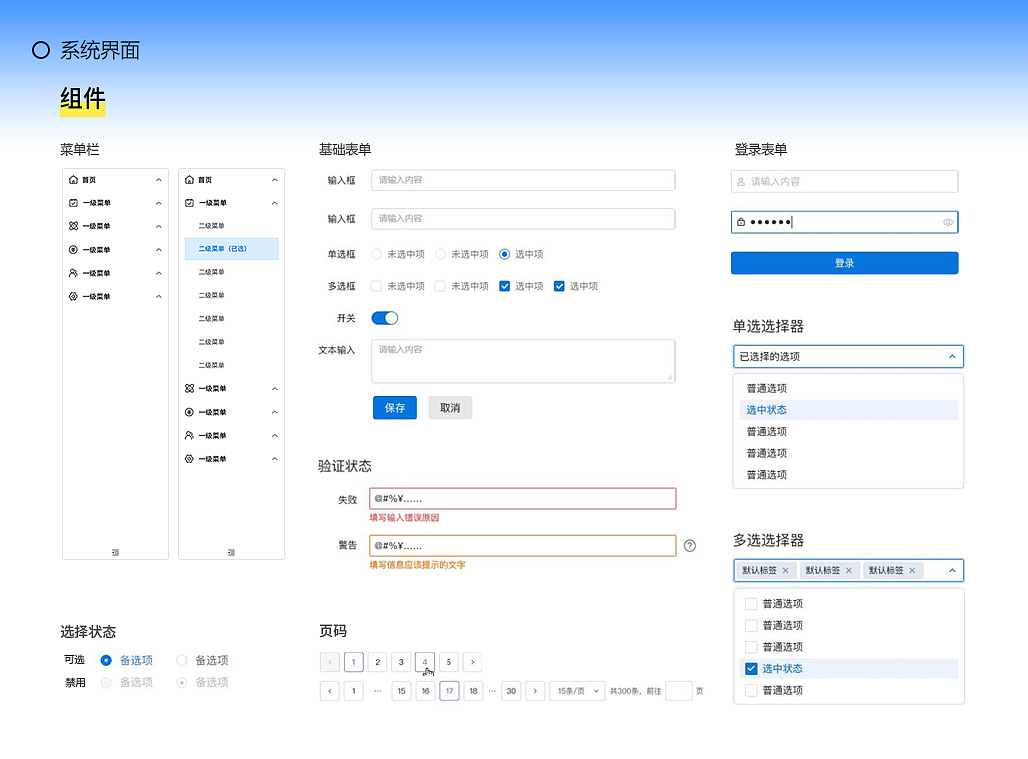Collapse the 一级菜单 chevron above the 二级菜单 list
The height and width of the screenshot is (759, 1028).
tap(275, 203)
